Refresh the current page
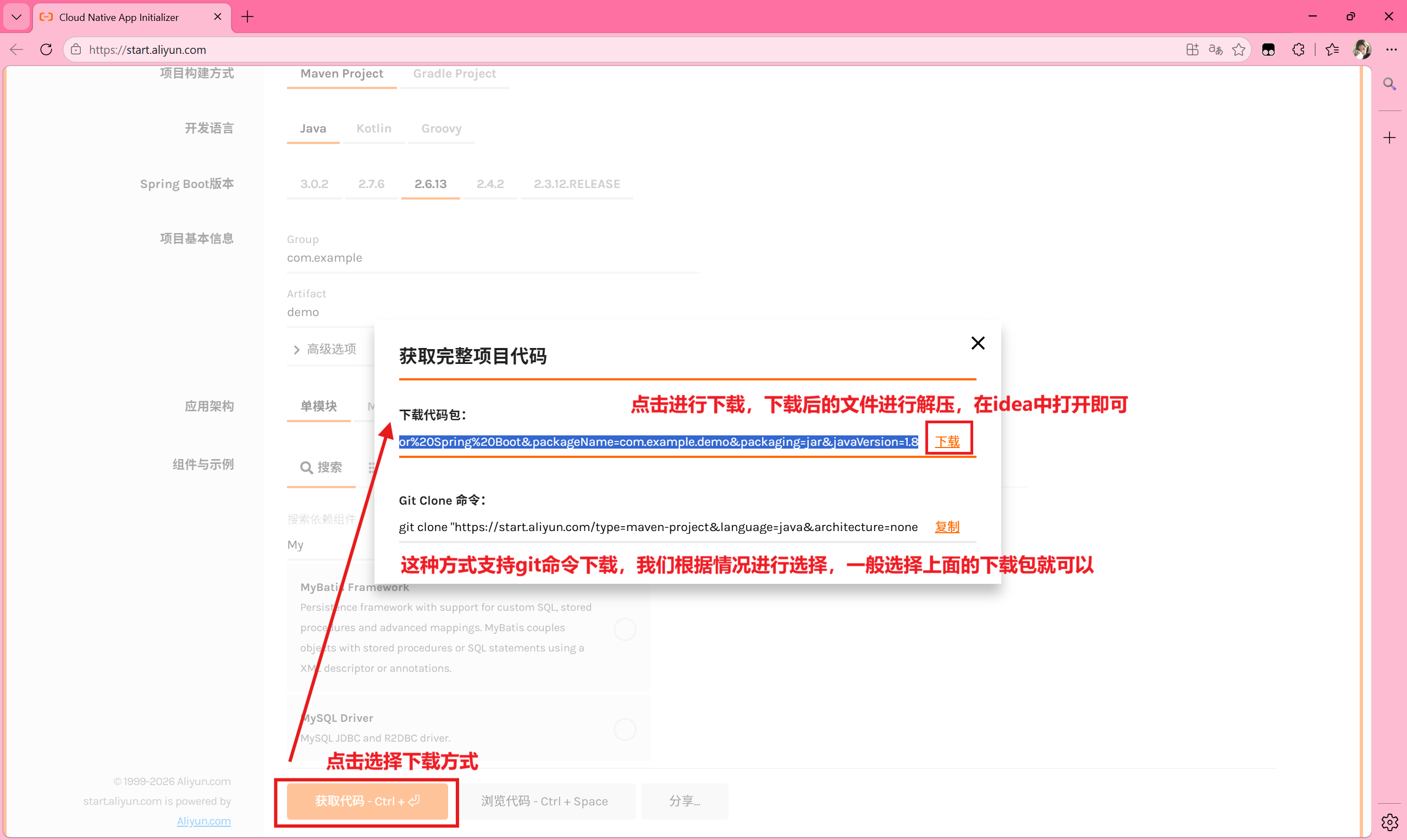This screenshot has width=1407, height=840. 46,50
